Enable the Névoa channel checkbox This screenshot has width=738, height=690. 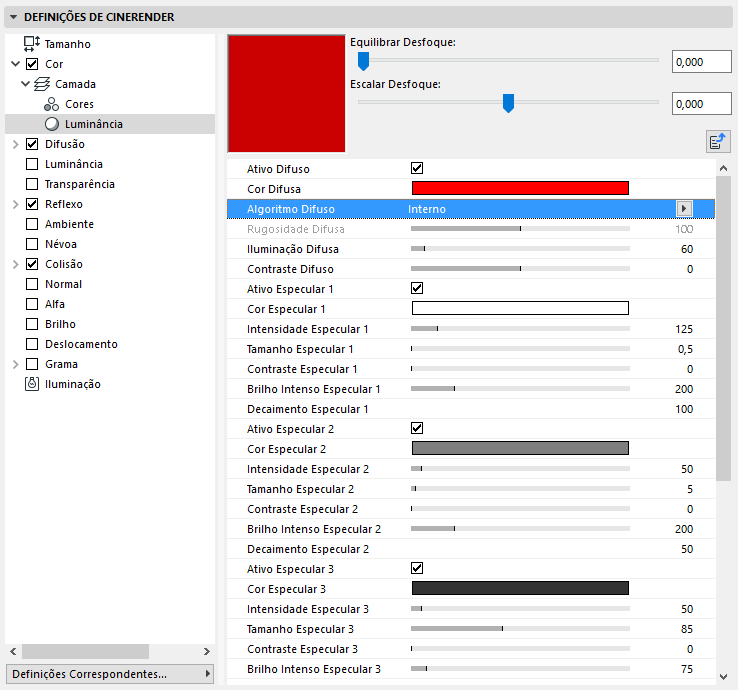coord(32,244)
